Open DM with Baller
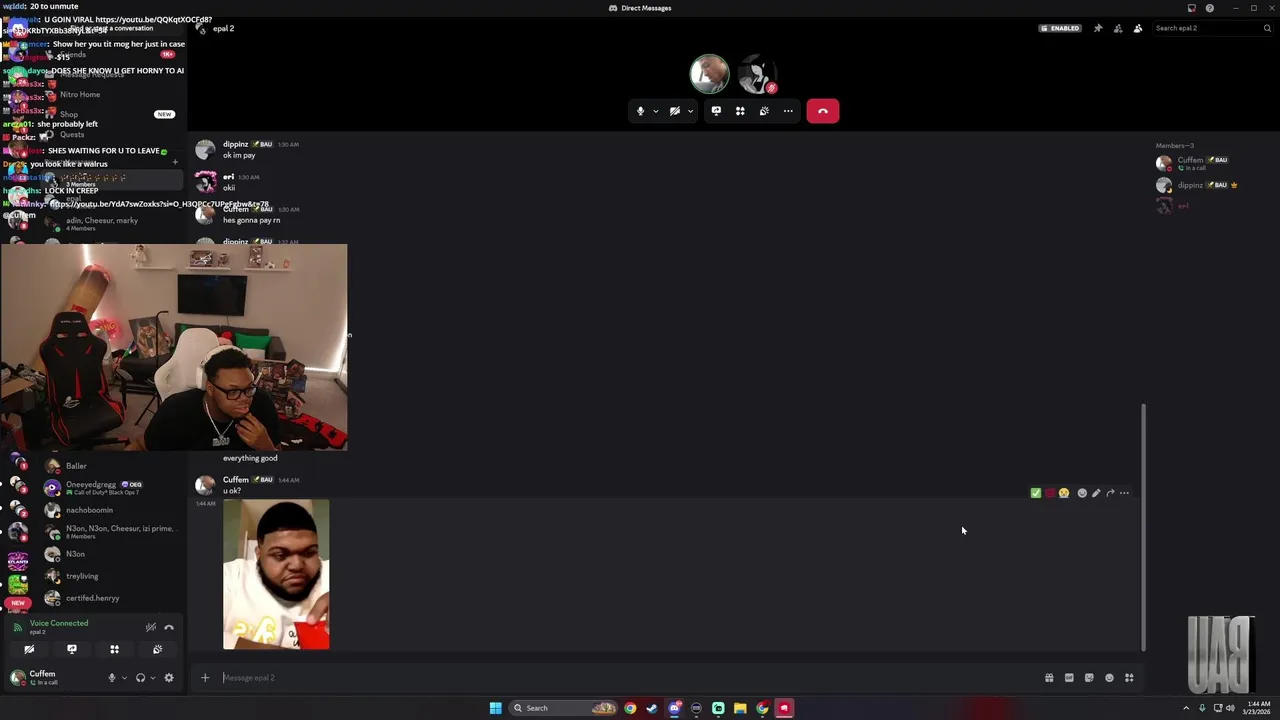This screenshot has width=1280, height=720. click(x=110, y=466)
